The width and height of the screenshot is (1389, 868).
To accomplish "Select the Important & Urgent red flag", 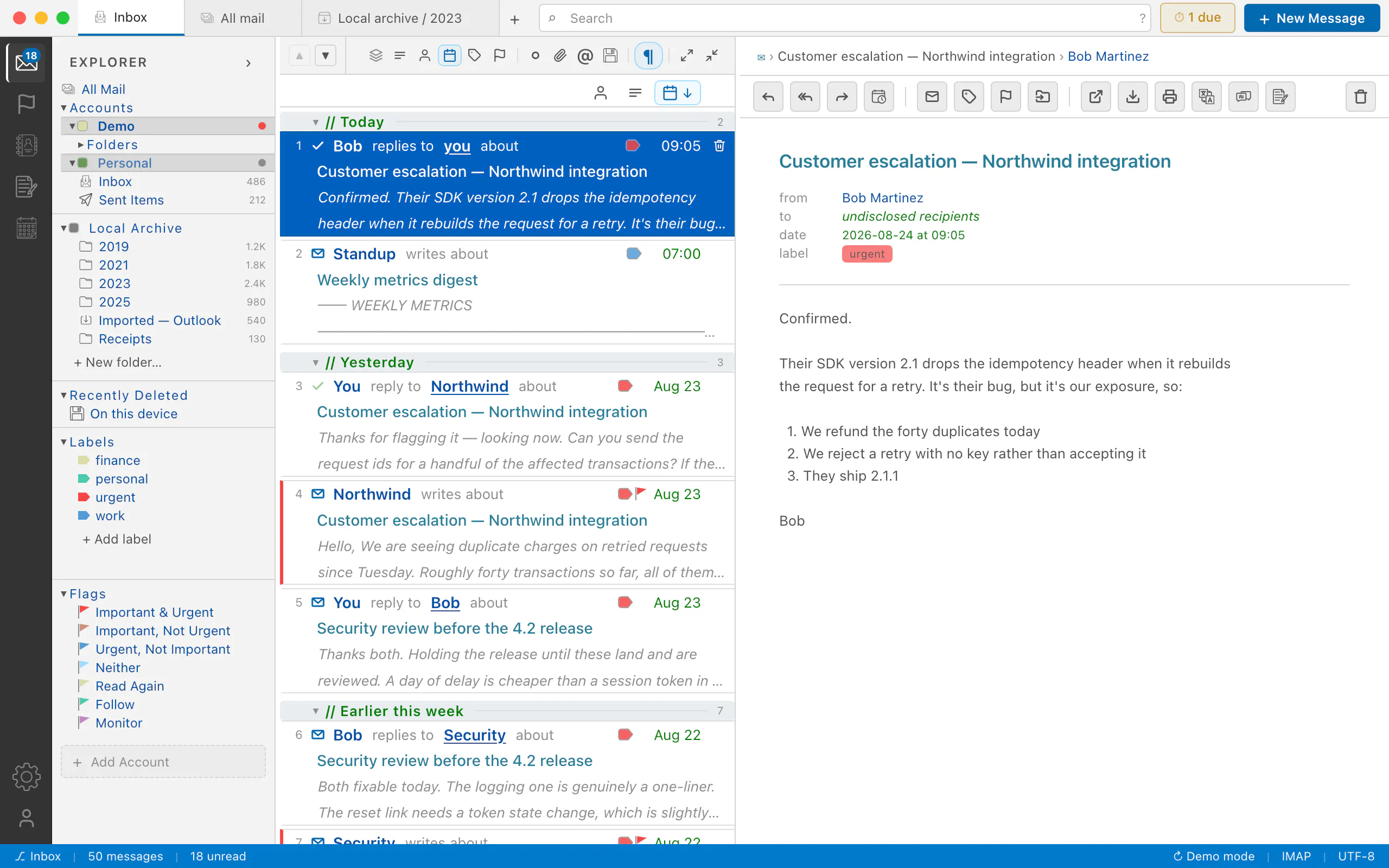I will 84,611.
